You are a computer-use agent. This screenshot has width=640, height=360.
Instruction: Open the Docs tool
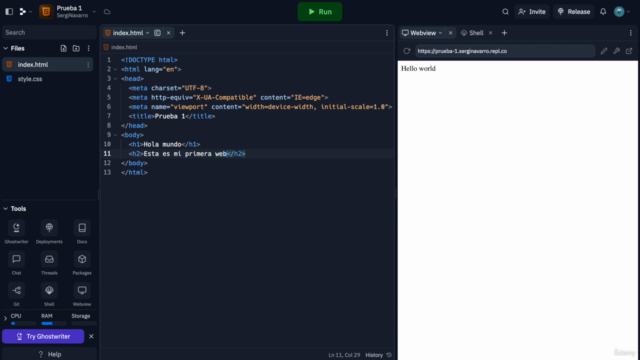(82, 232)
